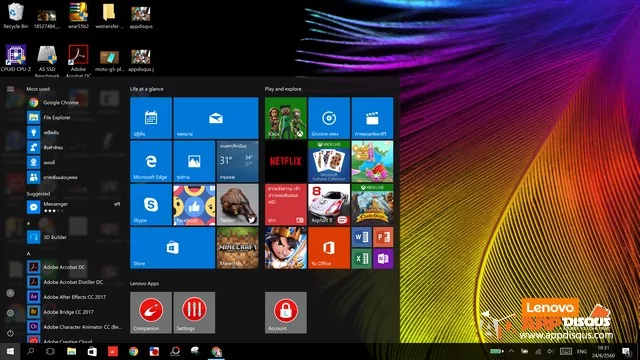Launch the Word small tile

tap(361, 237)
